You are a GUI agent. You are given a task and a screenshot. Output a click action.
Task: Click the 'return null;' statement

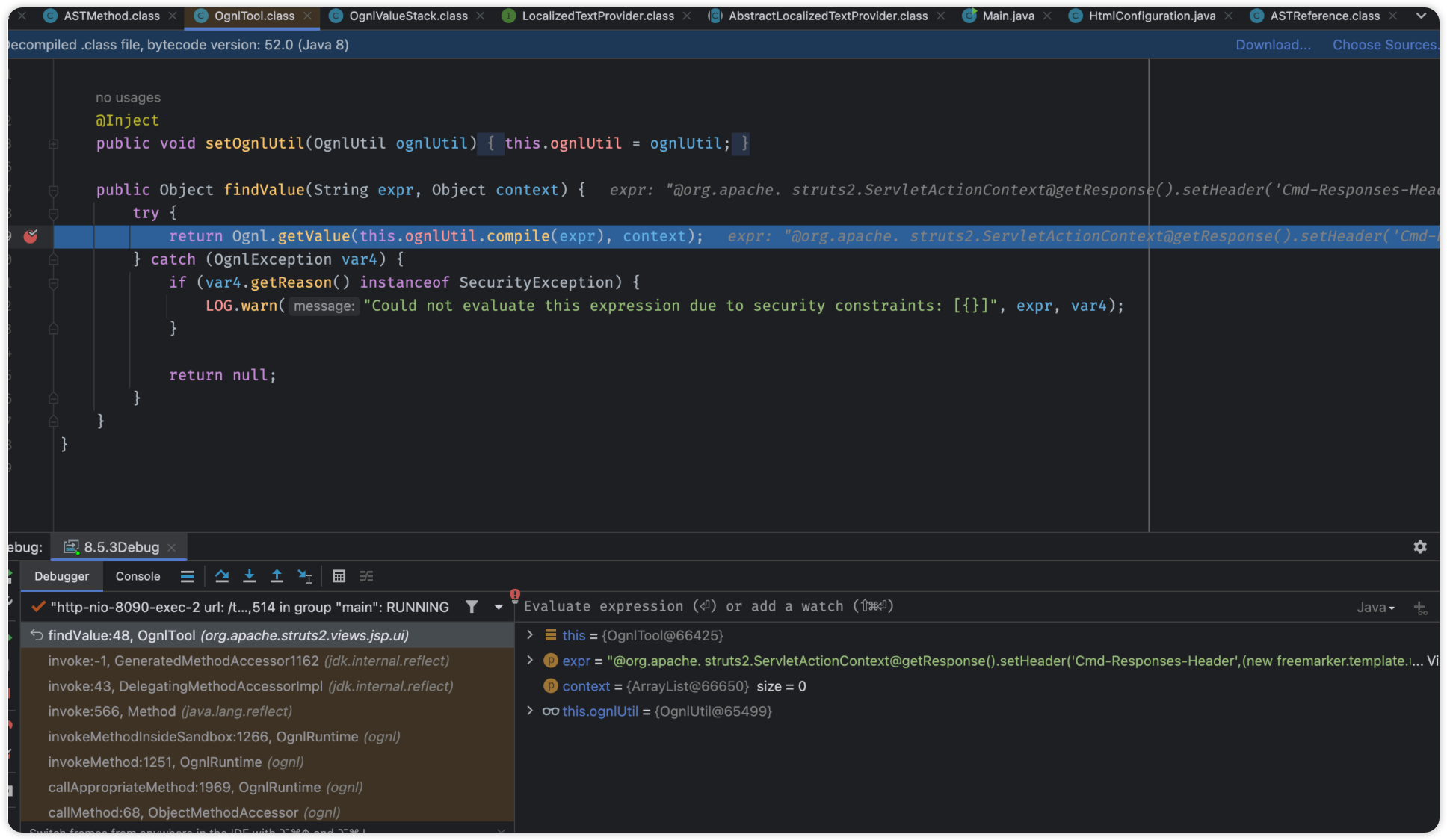[222, 375]
